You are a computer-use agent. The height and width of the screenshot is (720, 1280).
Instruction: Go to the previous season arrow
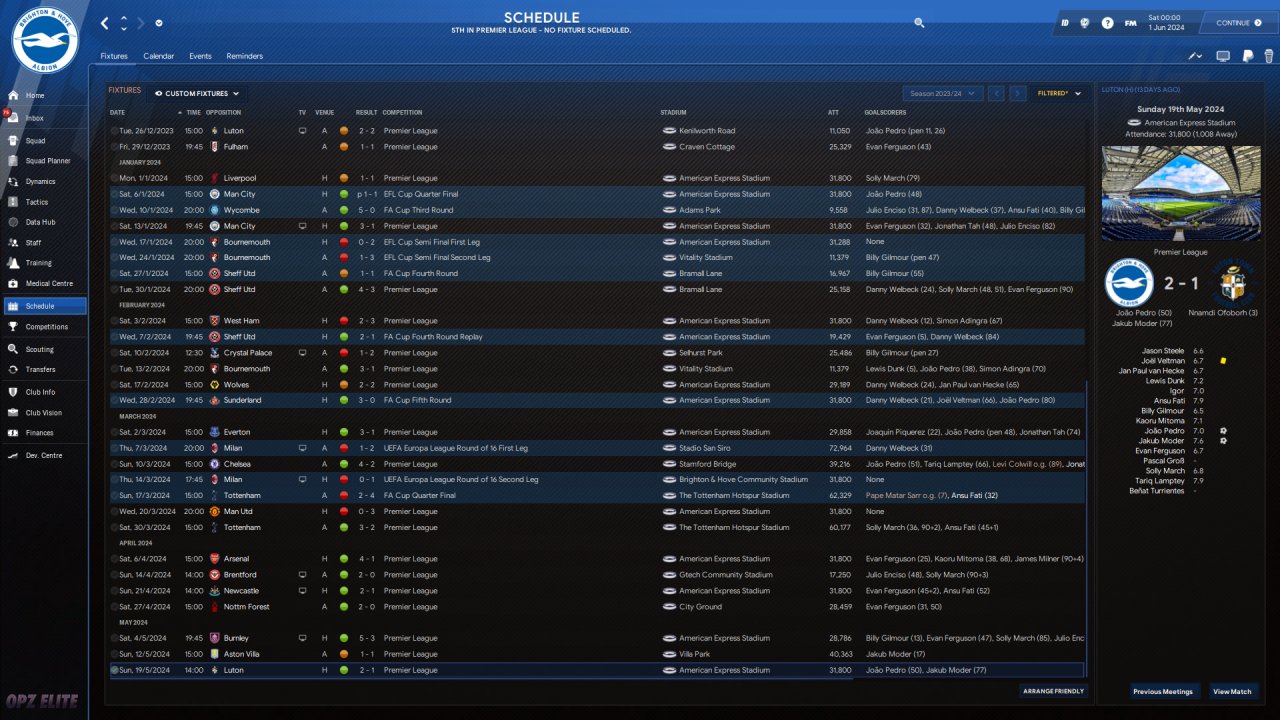click(996, 93)
